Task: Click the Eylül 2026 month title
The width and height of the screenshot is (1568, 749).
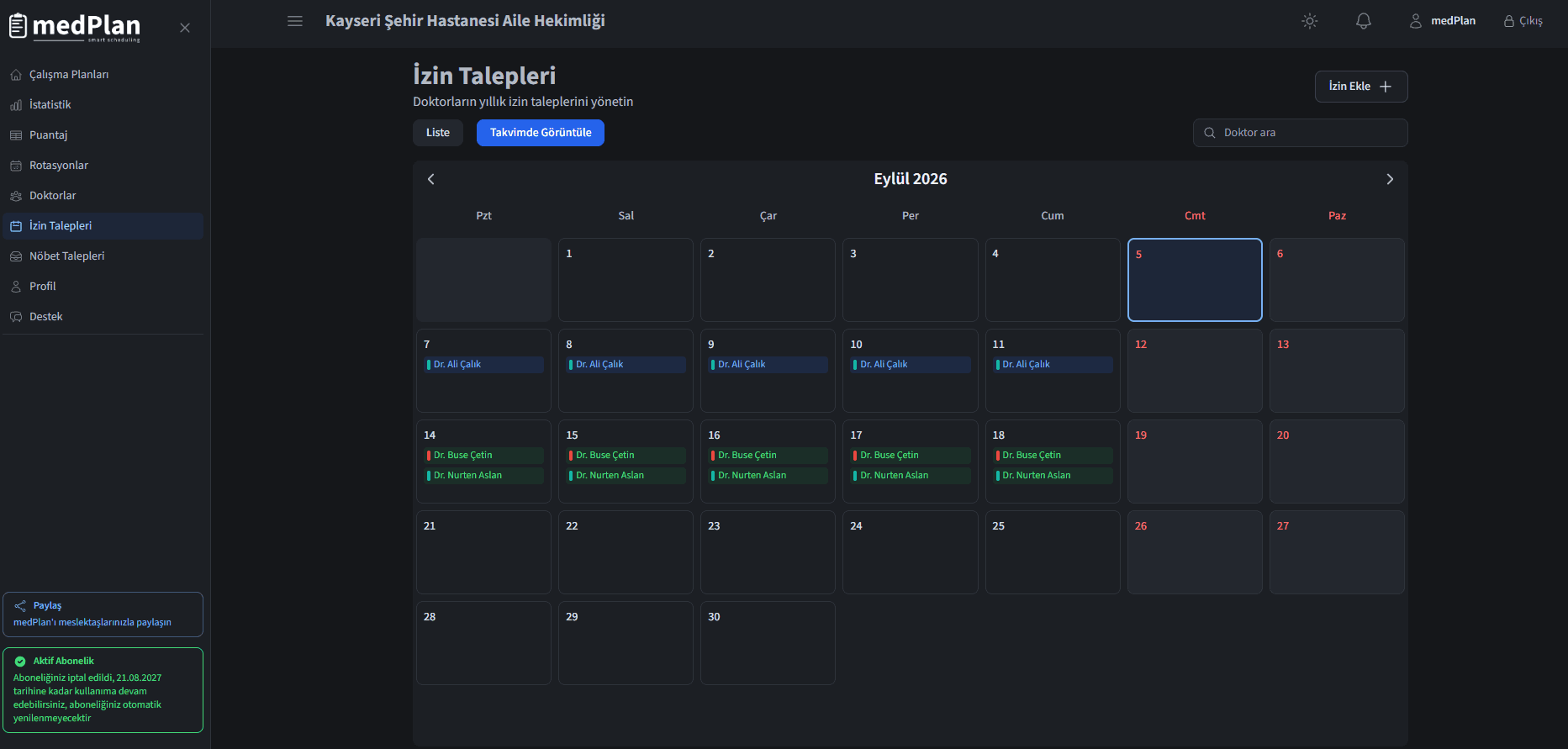Action: coord(911,179)
